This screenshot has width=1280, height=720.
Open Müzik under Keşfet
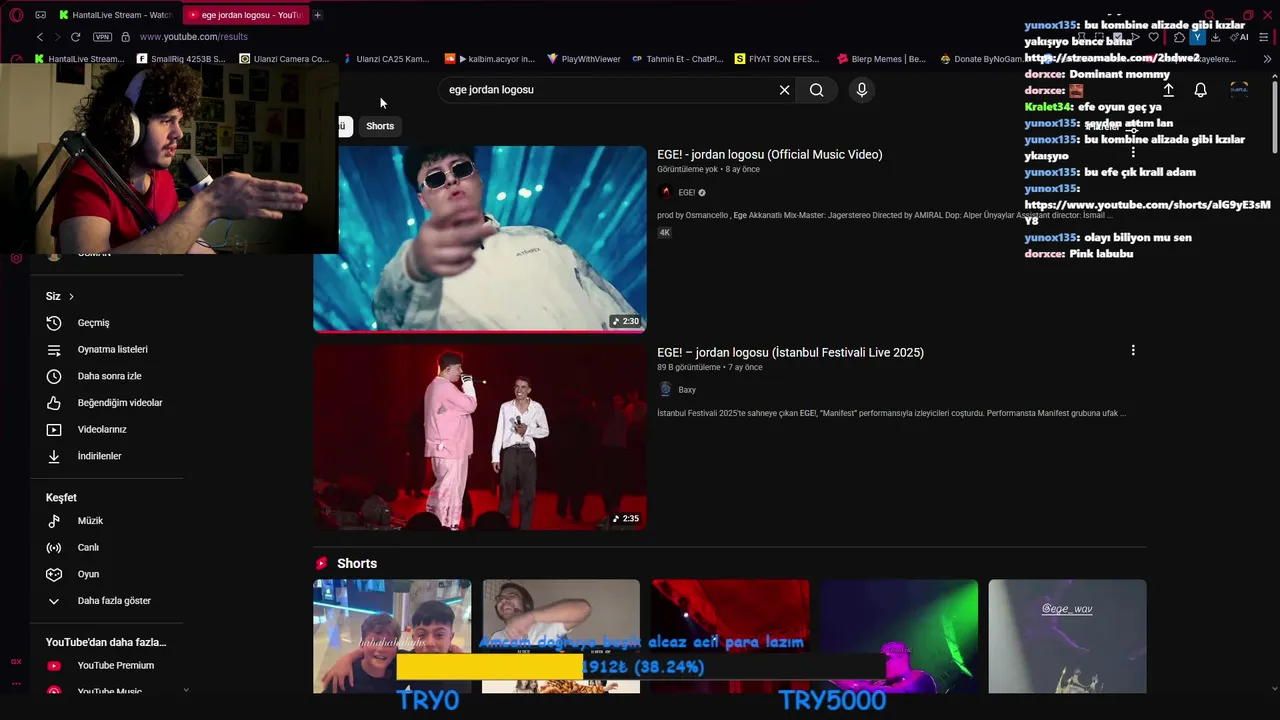click(106, 521)
